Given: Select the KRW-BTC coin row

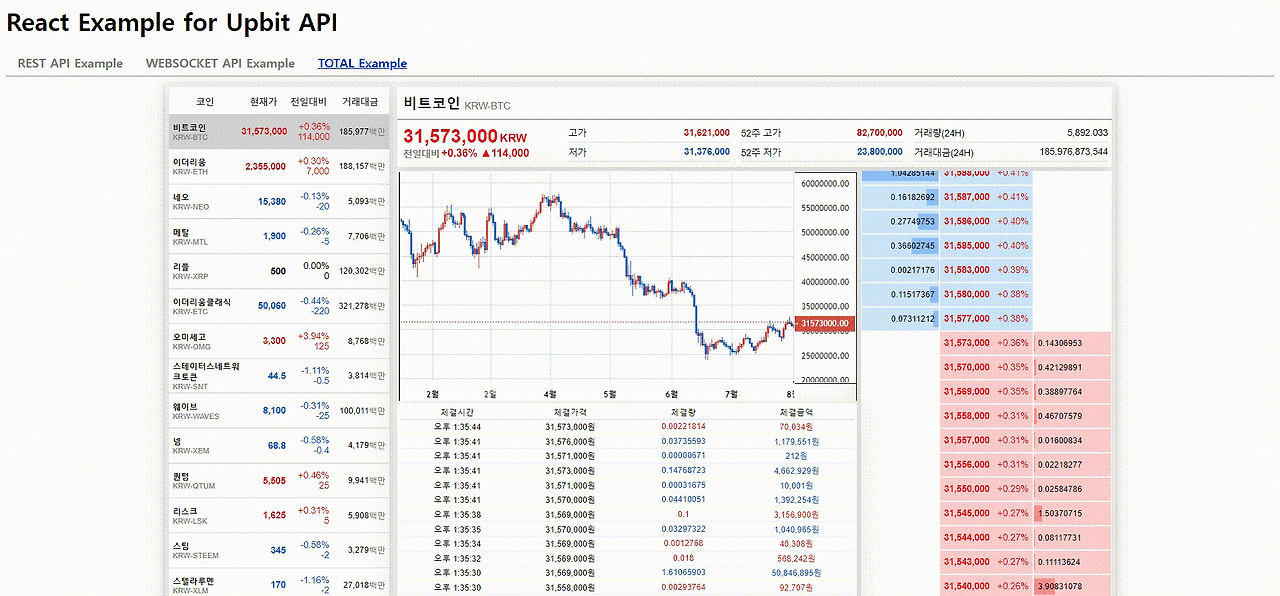Looking at the screenshot, I should (x=279, y=131).
